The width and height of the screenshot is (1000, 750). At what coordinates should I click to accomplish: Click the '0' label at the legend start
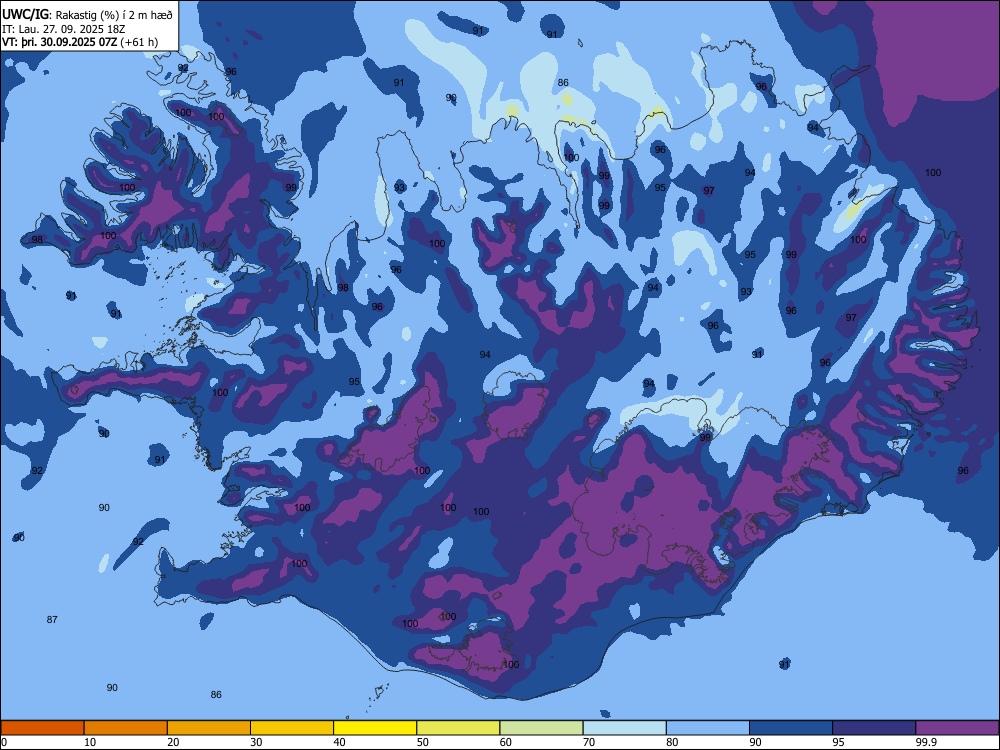4,742
